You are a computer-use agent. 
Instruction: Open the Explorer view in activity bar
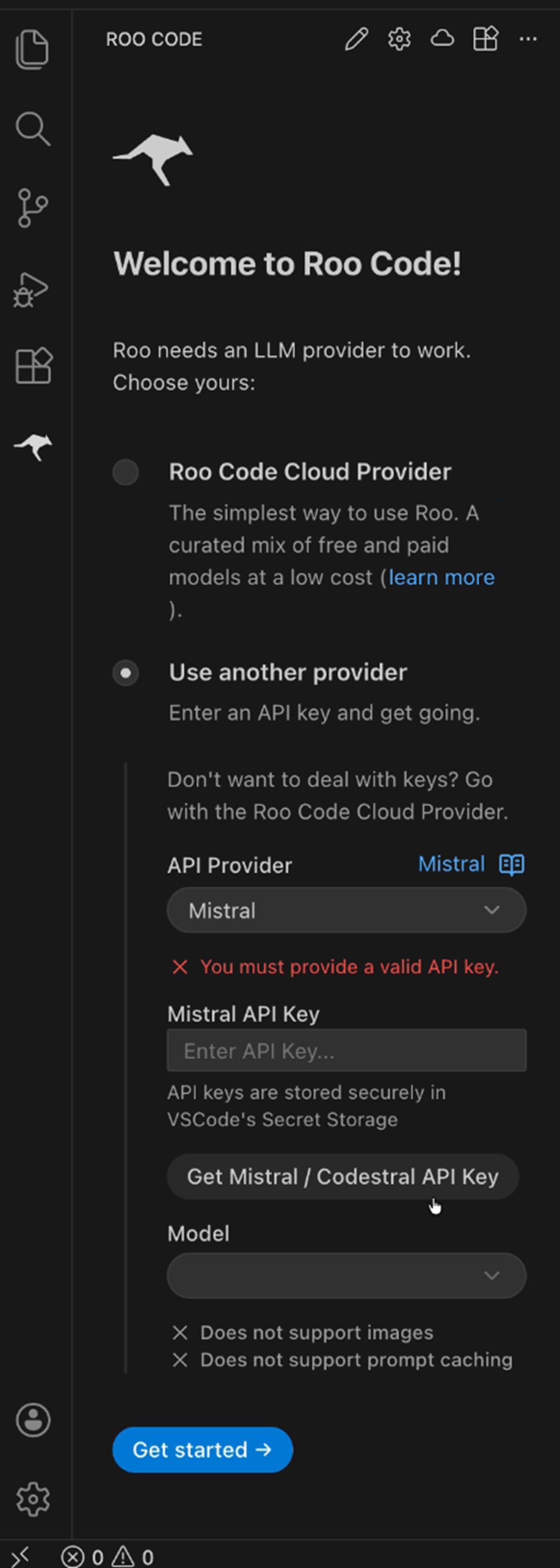[x=33, y=49]
